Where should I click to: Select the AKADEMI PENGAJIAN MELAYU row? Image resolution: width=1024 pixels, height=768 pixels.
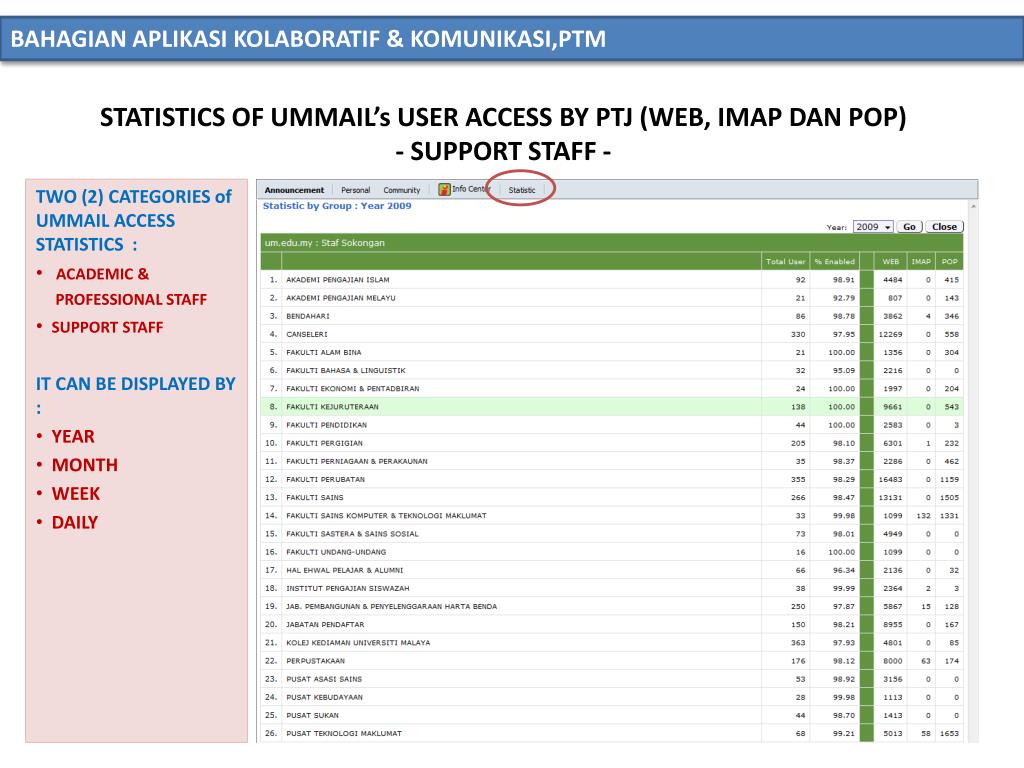(611, 298)
